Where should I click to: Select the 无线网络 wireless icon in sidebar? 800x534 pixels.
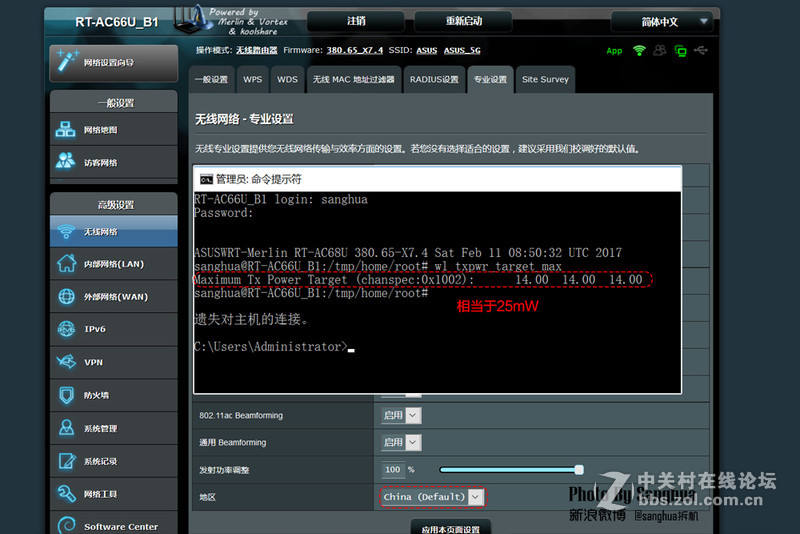click(x=66, y=232)
